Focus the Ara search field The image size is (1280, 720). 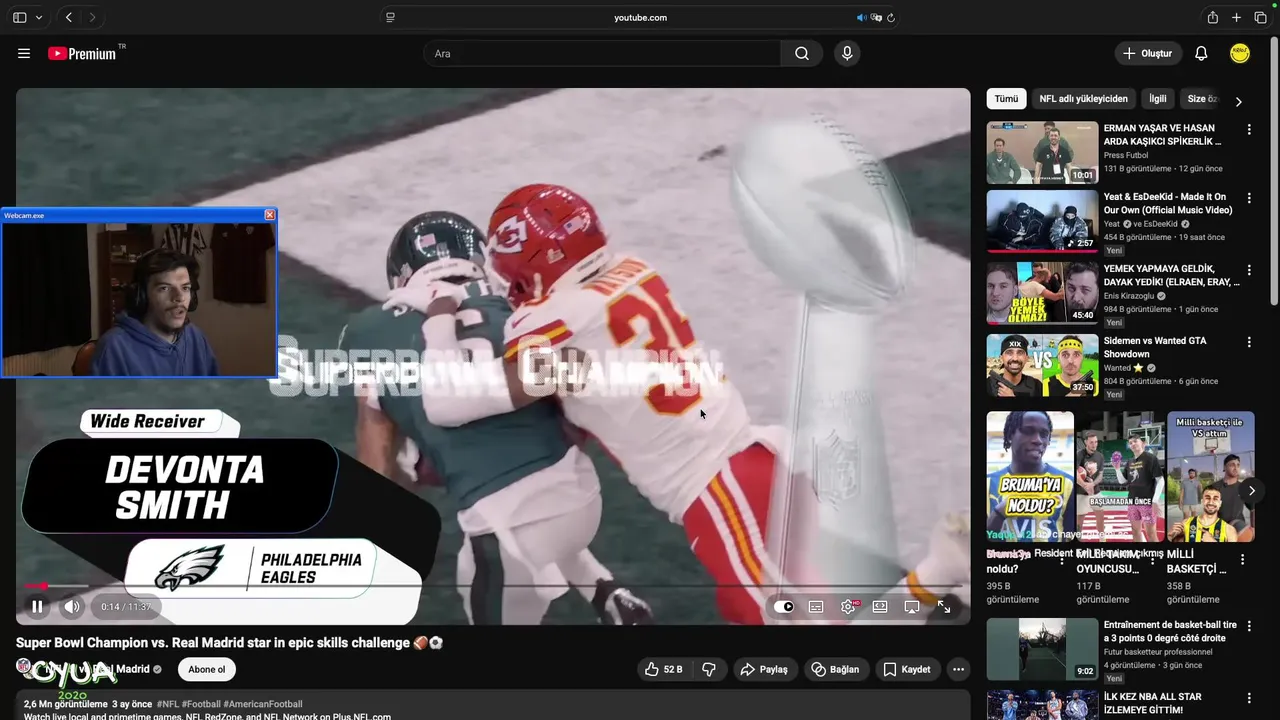[602, 53]
